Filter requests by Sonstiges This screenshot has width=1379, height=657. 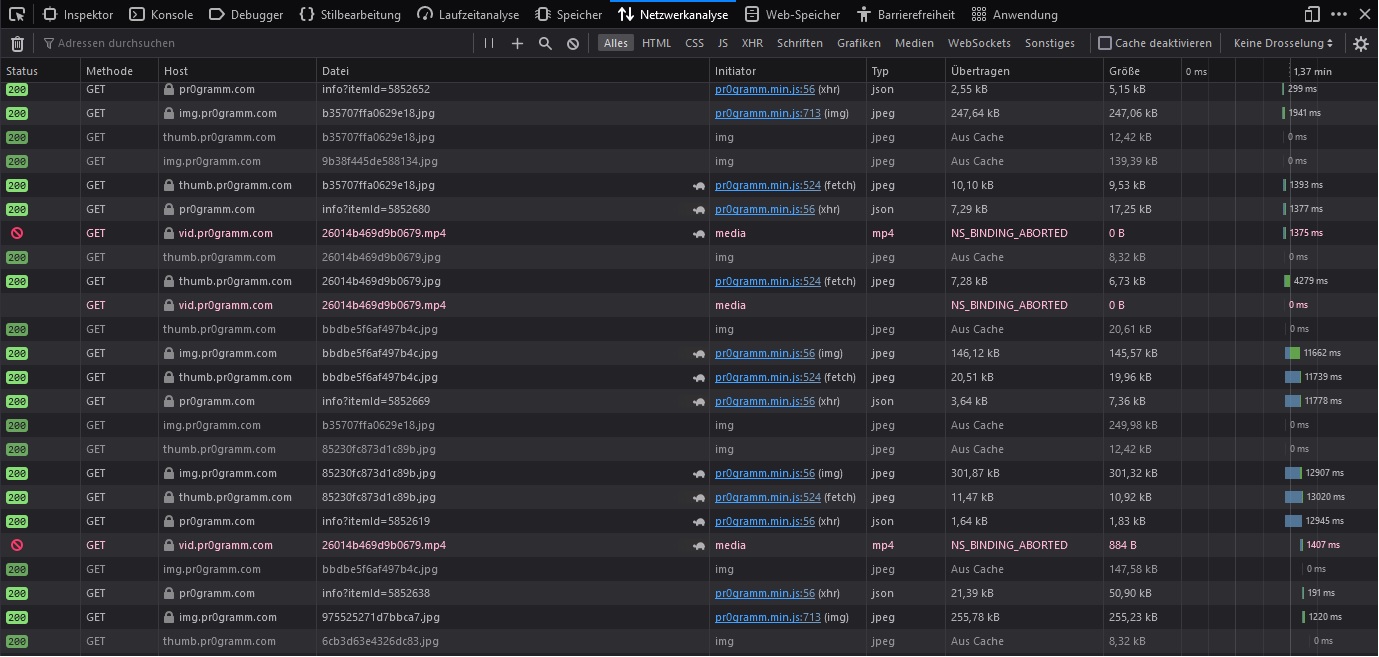pos(1050,43)
